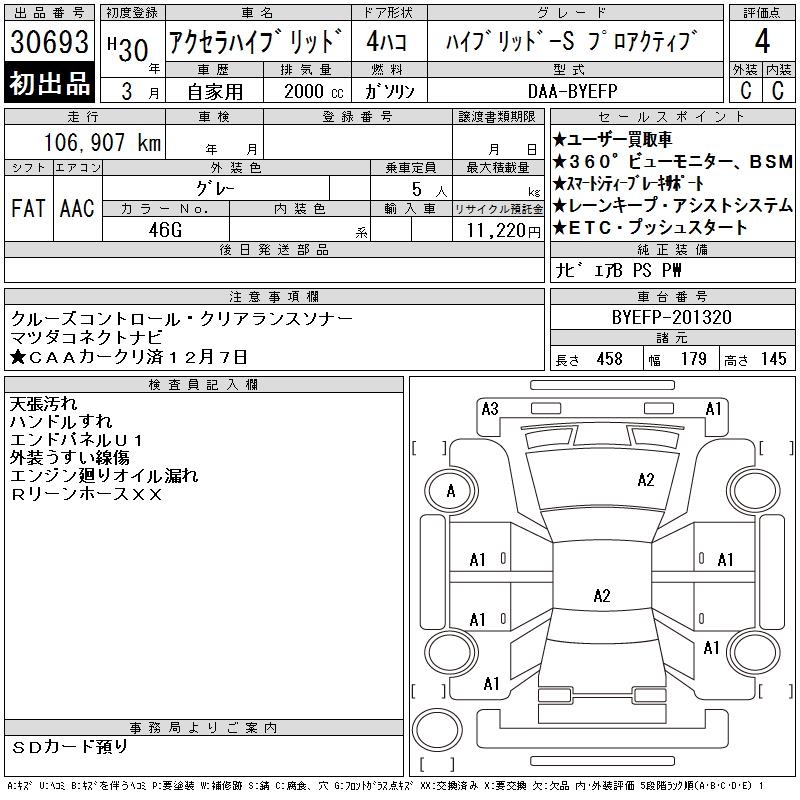Click the door shape value 4ハコ

click(387, 41)
